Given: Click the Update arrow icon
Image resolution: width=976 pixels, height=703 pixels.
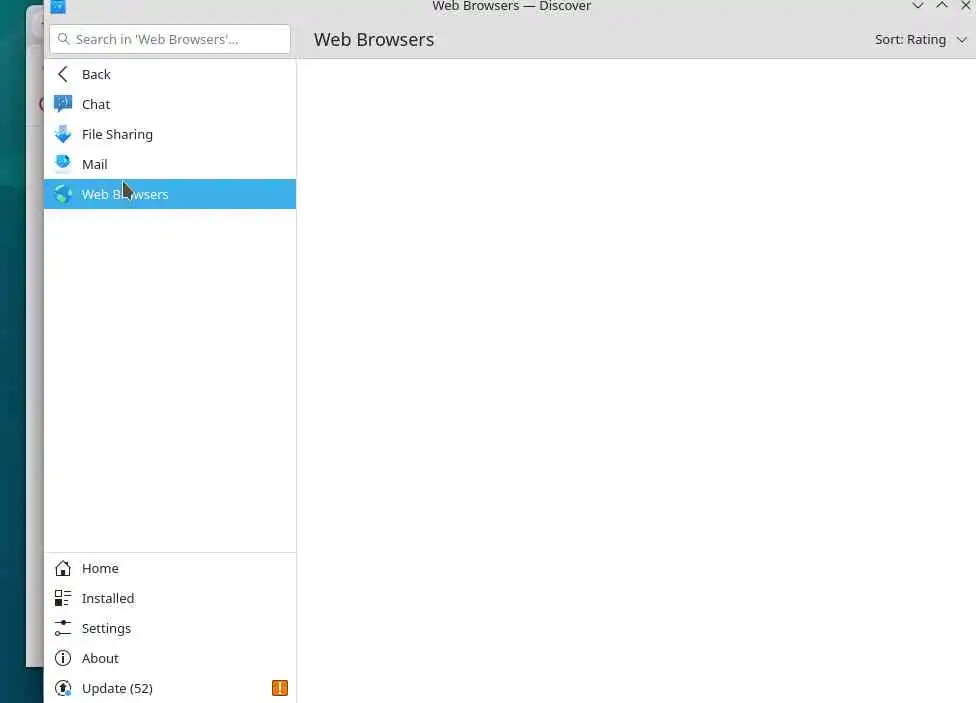Looking at the screenshot, I should [x=63, y=687].
